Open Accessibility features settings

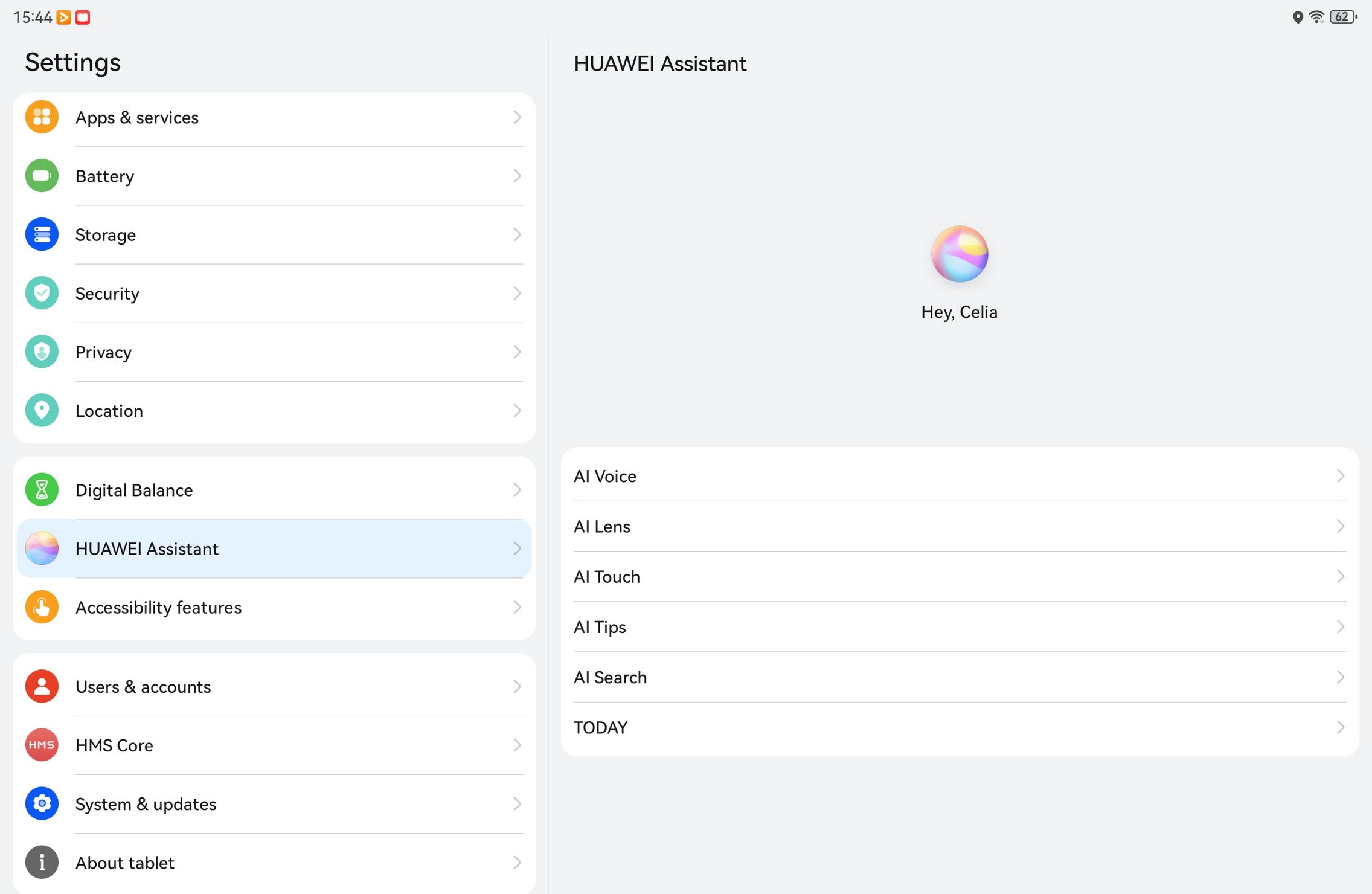pos(274,608)
